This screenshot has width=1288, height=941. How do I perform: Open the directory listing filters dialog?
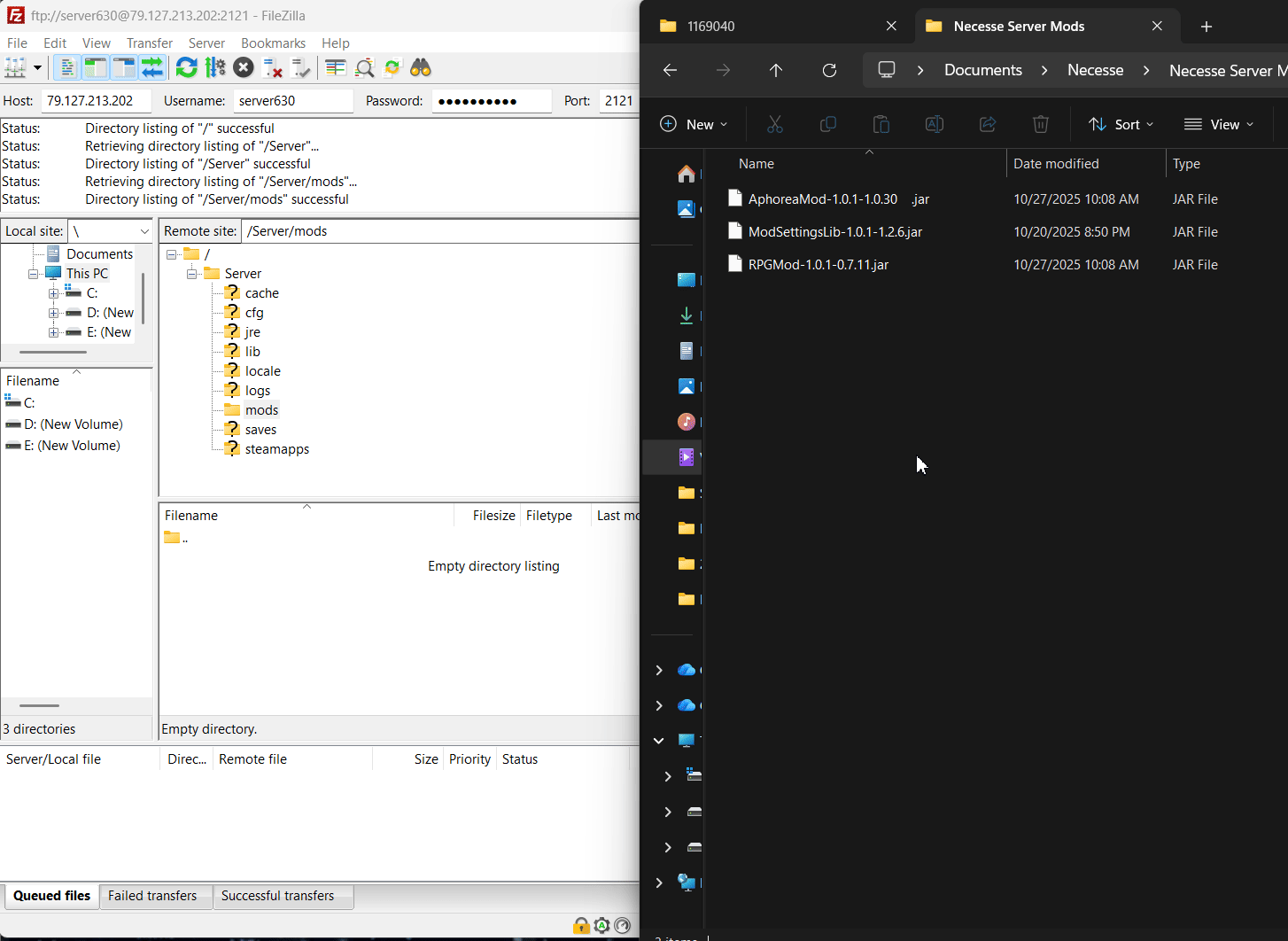[336, 68]
